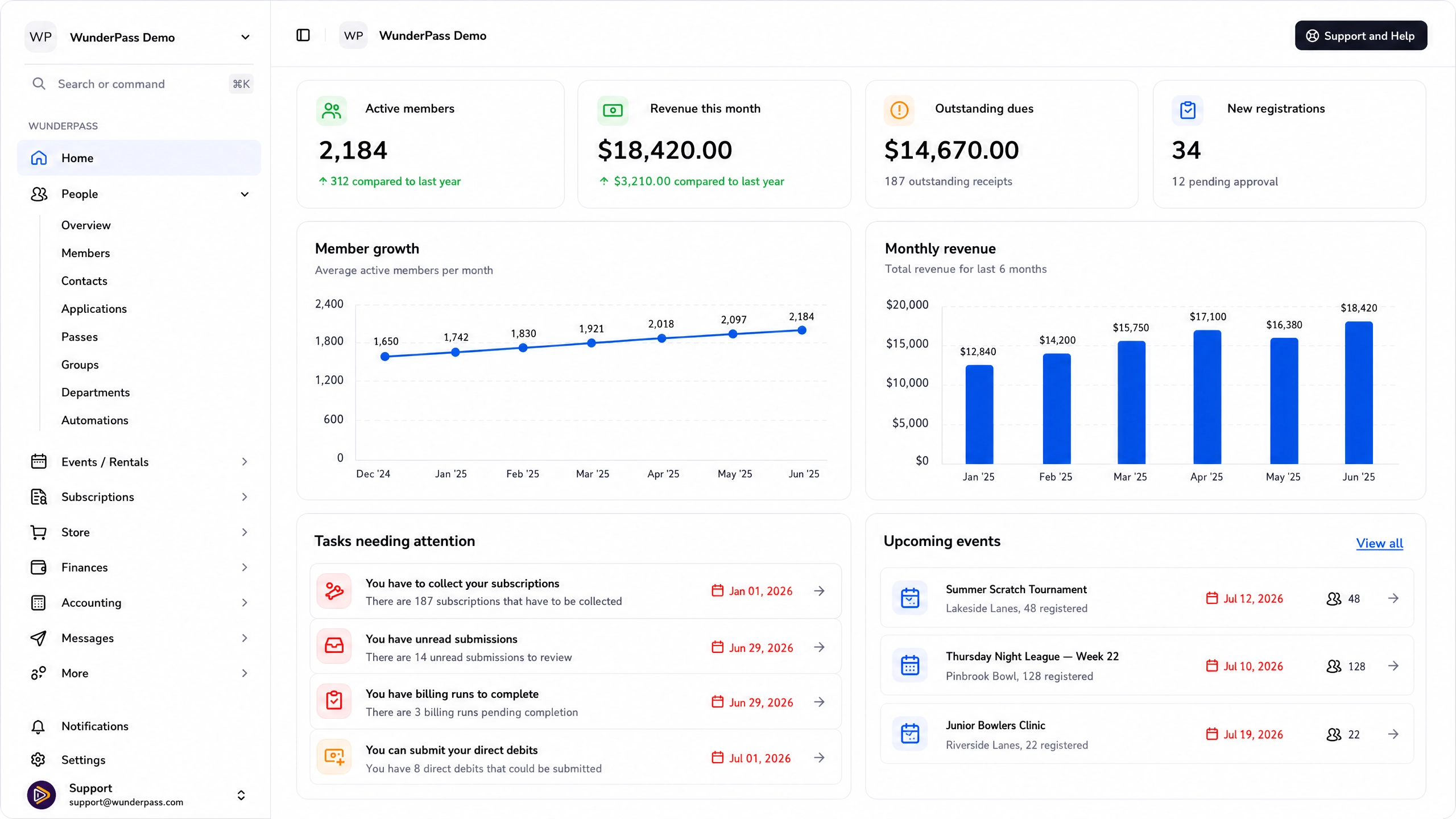Click the New registrations clipboard icon
The width and height of the screenshot is (1456, 819).
point(1188,110)
